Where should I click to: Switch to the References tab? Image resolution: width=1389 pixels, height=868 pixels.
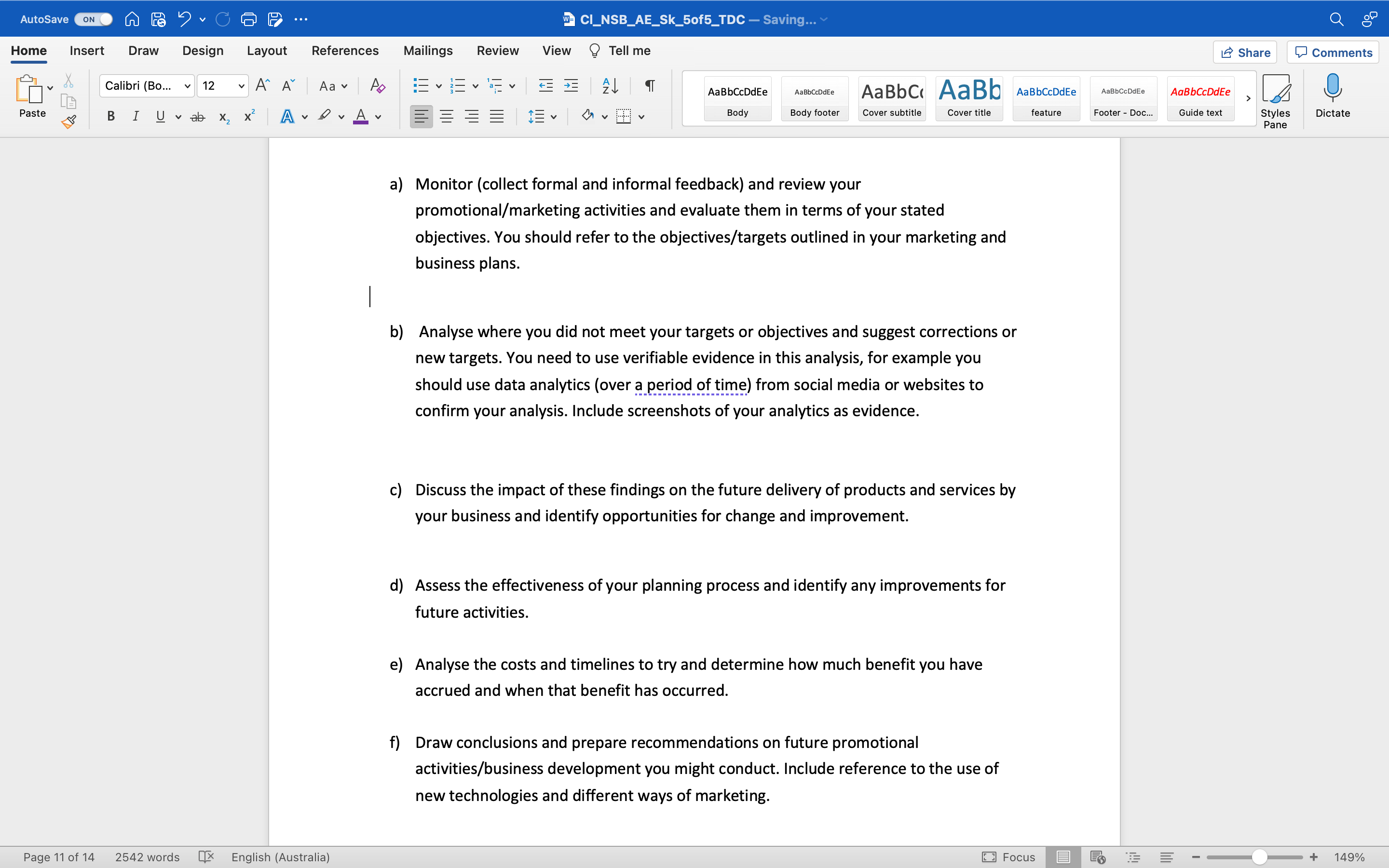[x=345, y=51]
